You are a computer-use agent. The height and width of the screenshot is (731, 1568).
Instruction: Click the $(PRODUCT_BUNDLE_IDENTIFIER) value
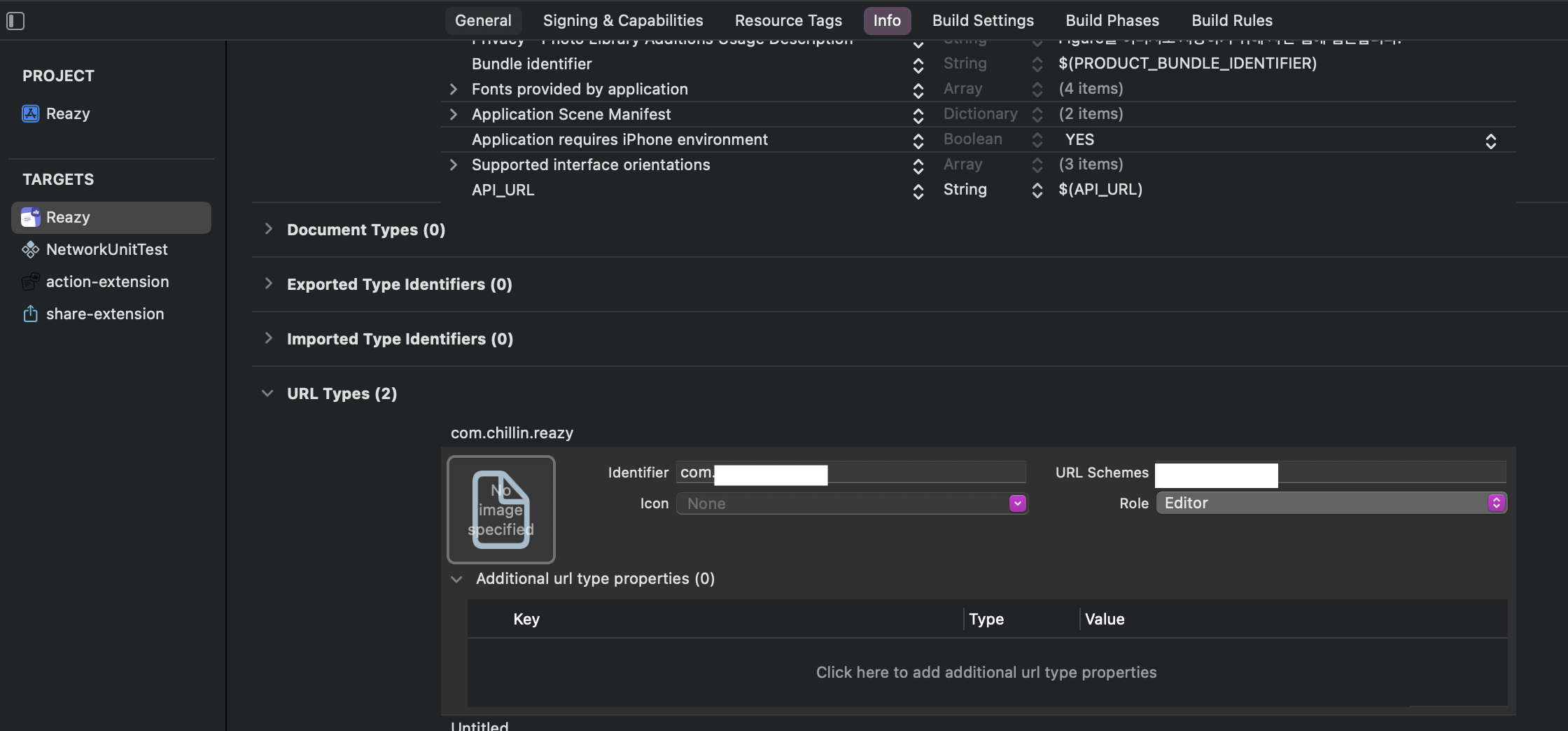click(x=1187, y=64)
